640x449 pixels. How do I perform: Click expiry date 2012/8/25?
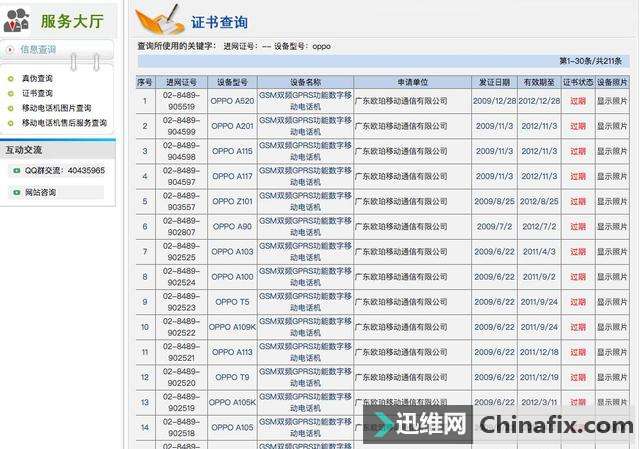(539, 201)
